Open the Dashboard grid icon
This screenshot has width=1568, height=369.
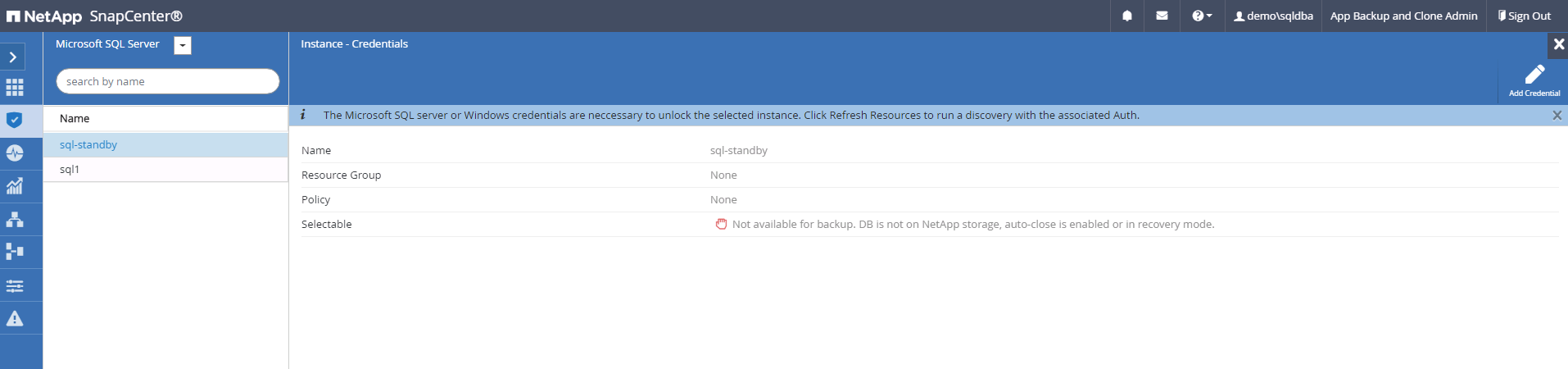pyautogui.click(x=15, y=88)
